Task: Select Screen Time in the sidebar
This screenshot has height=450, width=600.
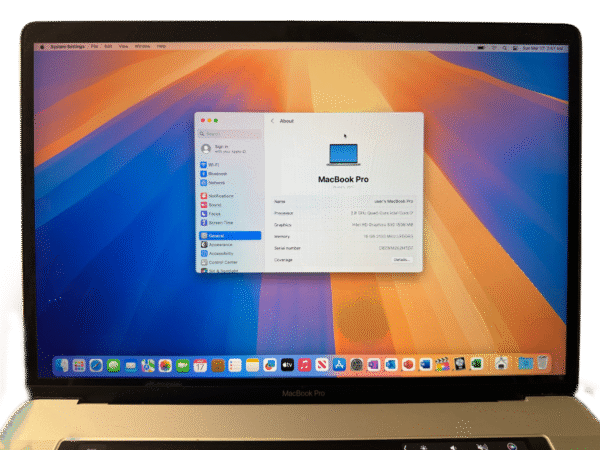Action: 230,223
